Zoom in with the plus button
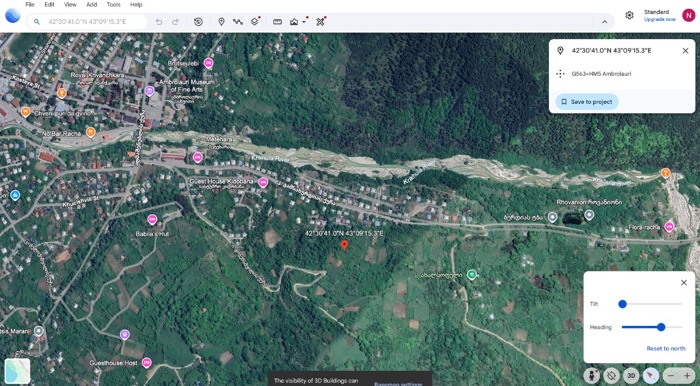The image size is (700, 386). pyautogui.click(x=687, y=376)
